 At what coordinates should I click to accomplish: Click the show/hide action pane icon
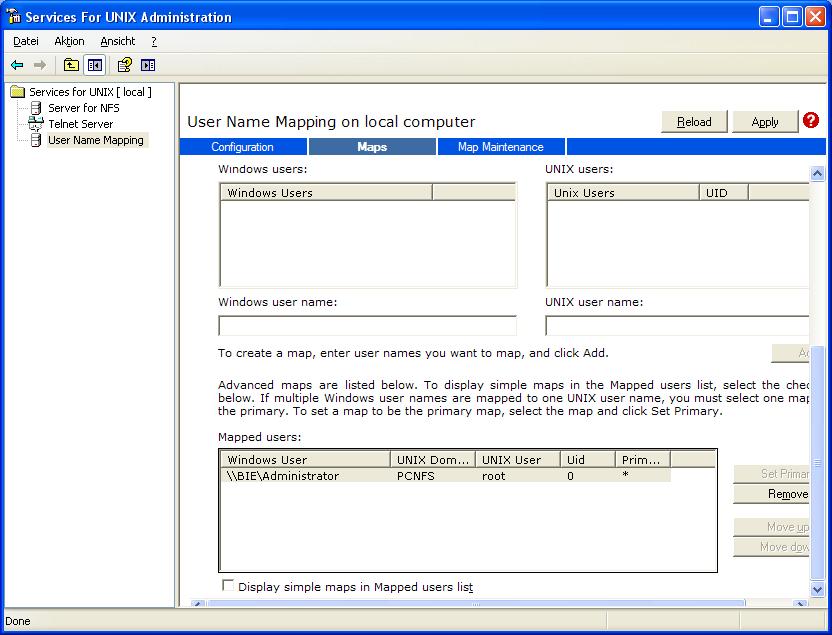[x=148, y=65]
